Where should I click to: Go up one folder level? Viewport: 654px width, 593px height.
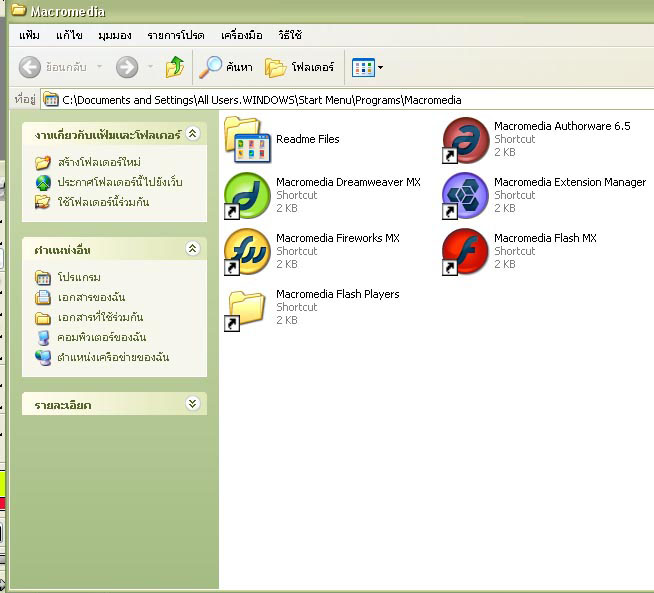click(175, 67)
